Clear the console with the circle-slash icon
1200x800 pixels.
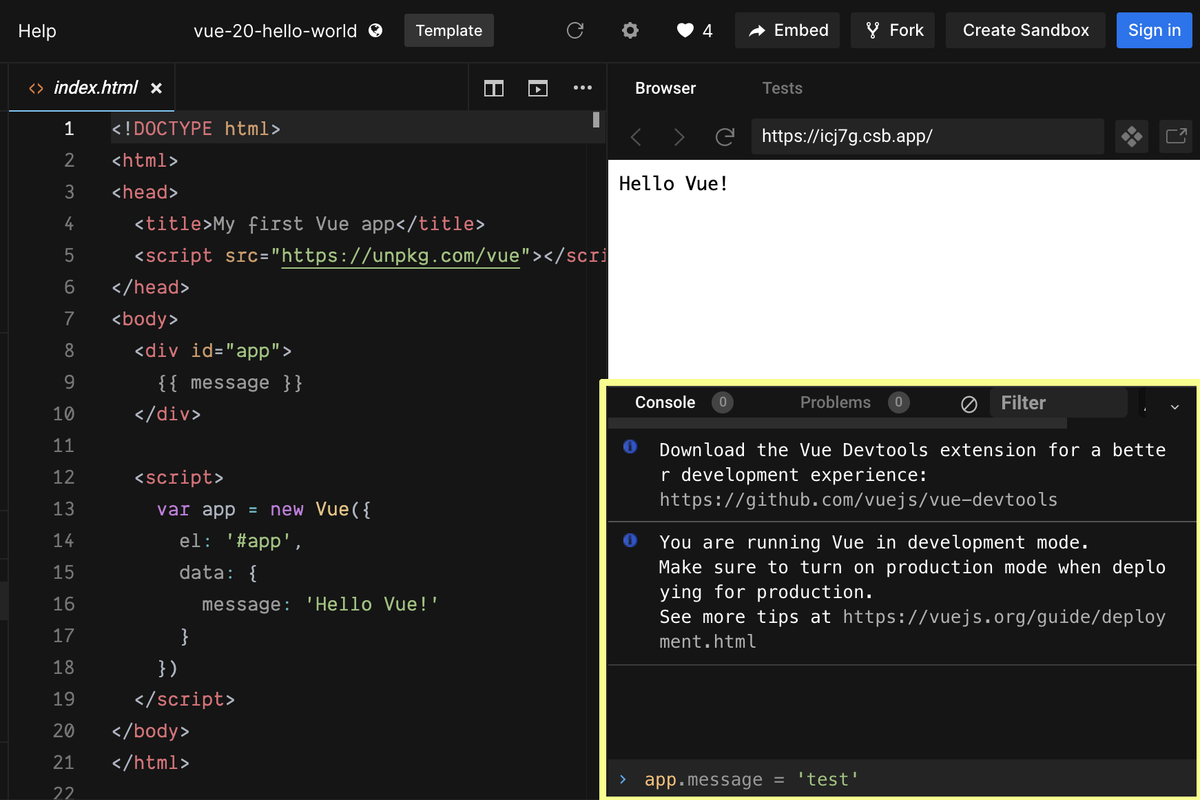pyautogui.click(x=969, y=404)
